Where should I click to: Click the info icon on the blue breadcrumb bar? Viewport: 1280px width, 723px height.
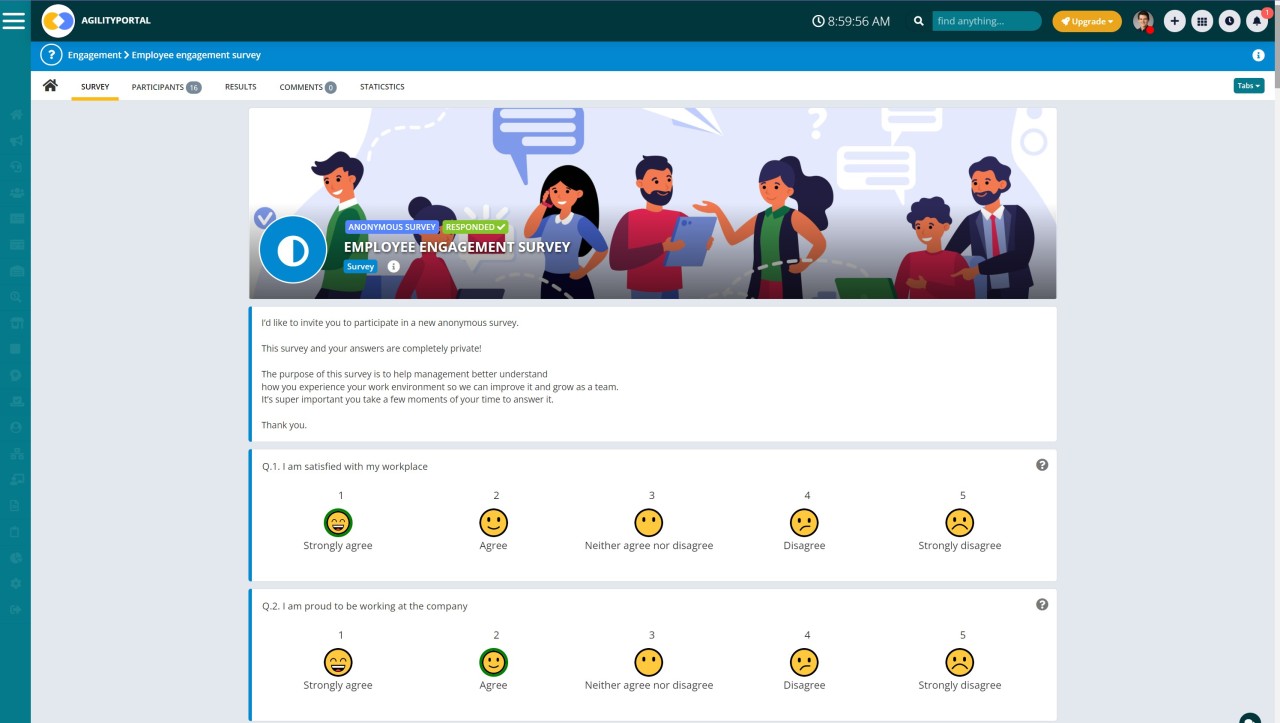click(1258, 55)
